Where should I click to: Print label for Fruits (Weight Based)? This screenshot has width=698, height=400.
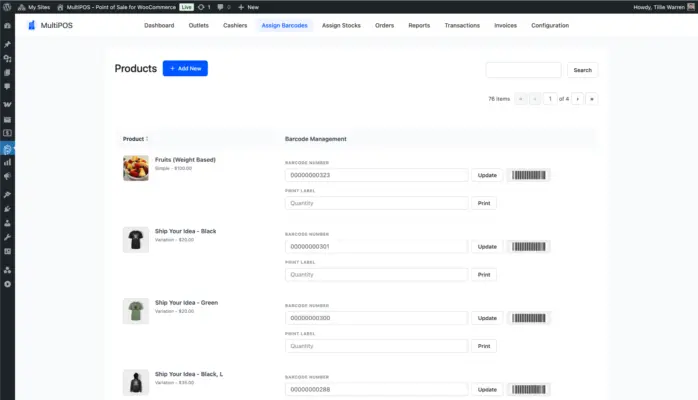pyautogui.click(x=484, y=203)
